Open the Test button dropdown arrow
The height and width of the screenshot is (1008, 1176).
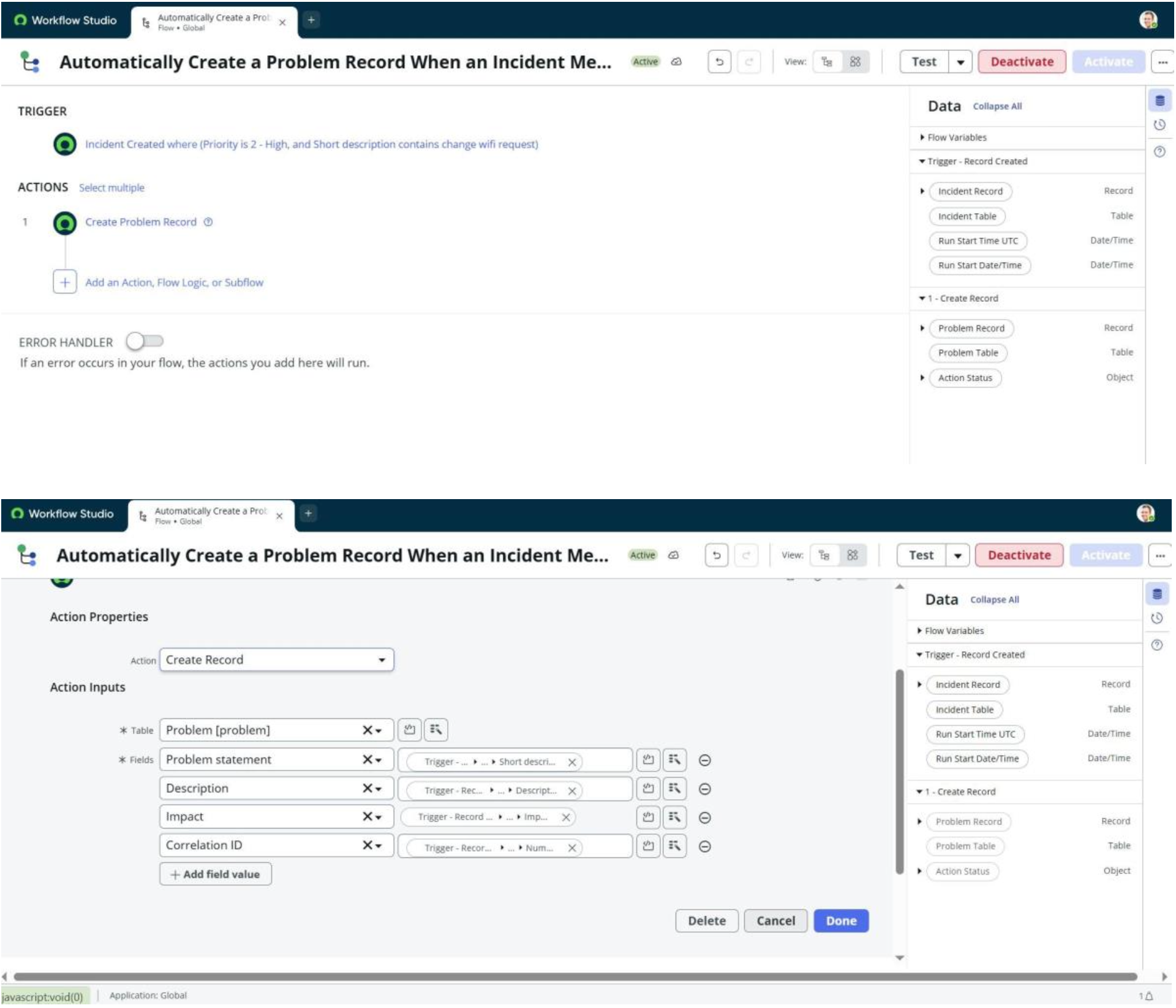pos(960,62)
